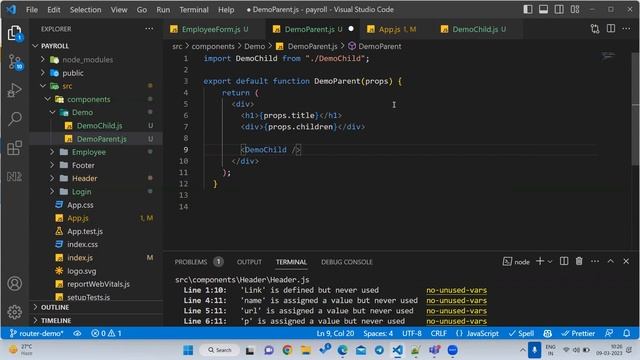Image resolution: width=640 pixels, height=360 pixels.
Task: Open the DEBUG CONSOLE panel tab
Action: click(x=347, y=262)
